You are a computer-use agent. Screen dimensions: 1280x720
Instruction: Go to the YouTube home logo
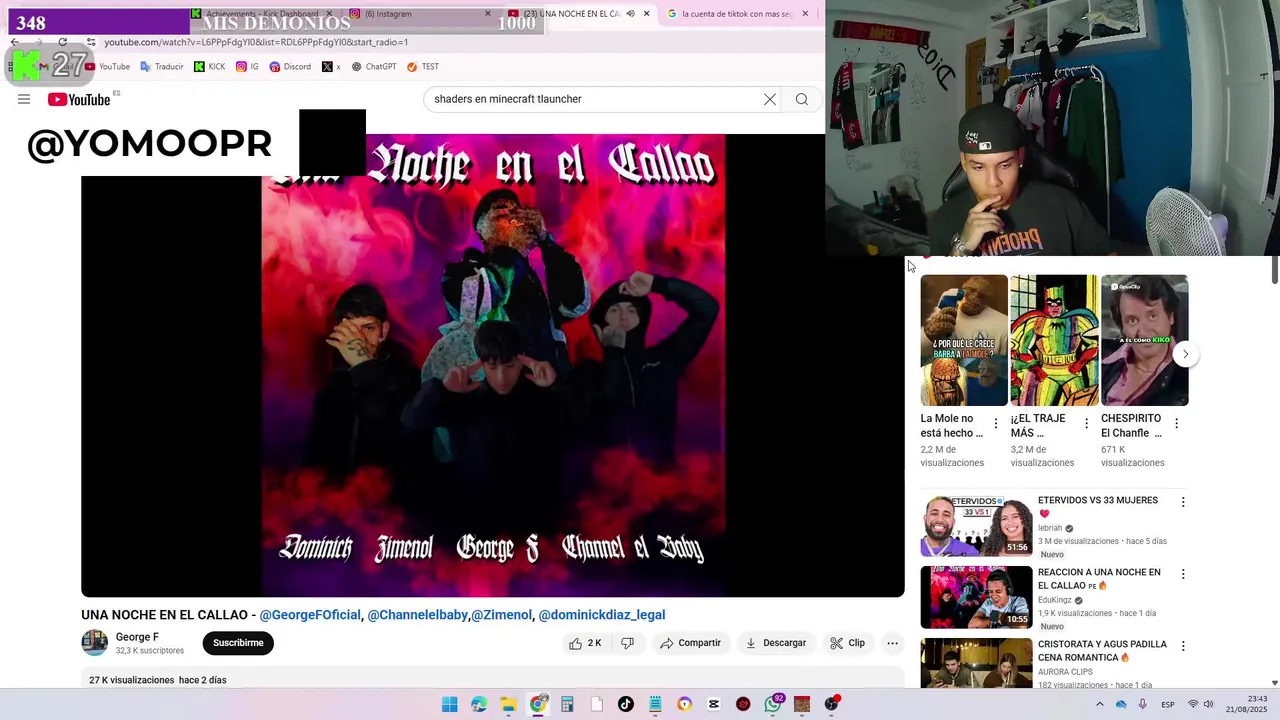(79, 99)
